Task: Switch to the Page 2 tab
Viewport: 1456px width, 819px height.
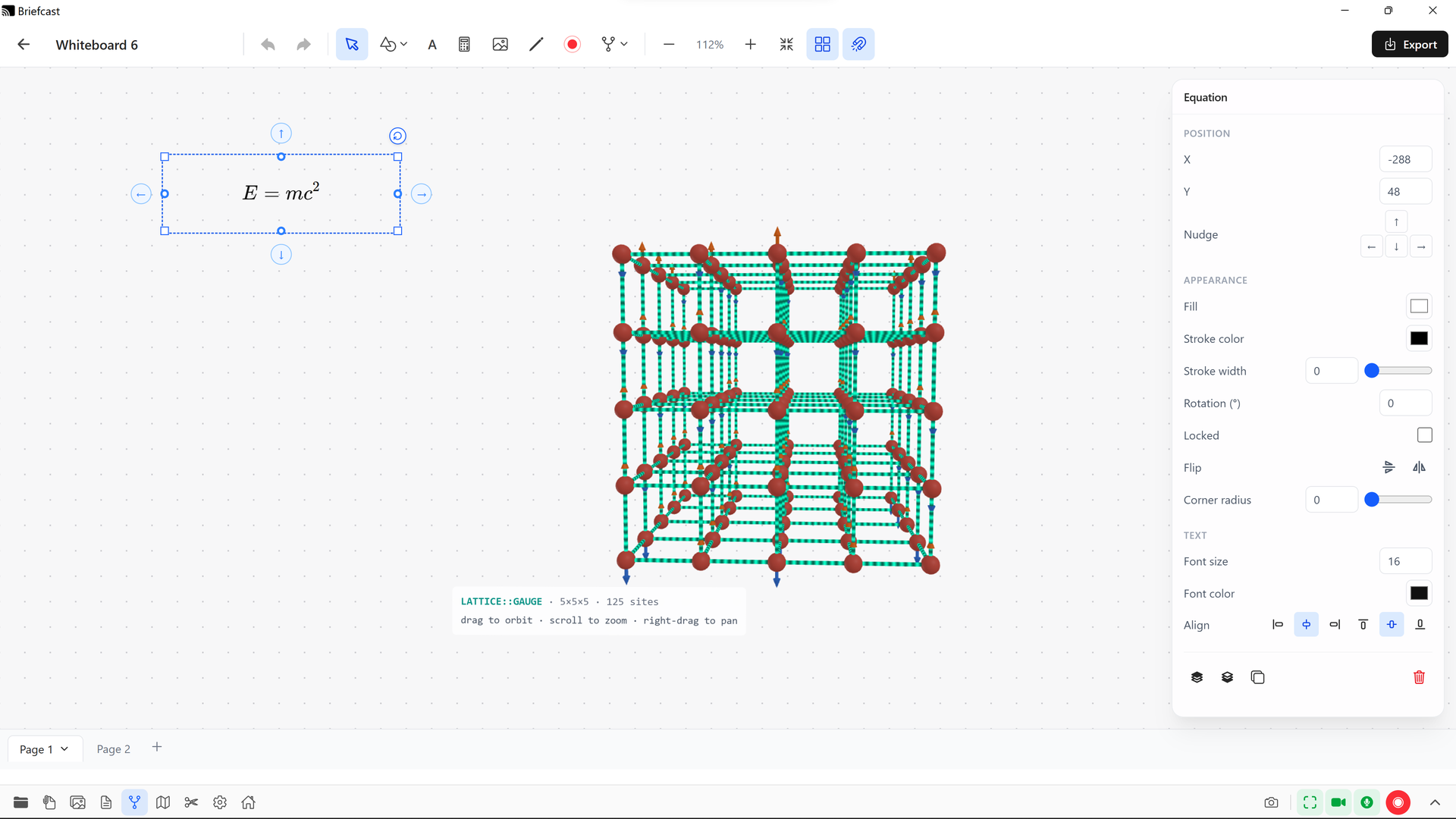Action: pos(113,749)
